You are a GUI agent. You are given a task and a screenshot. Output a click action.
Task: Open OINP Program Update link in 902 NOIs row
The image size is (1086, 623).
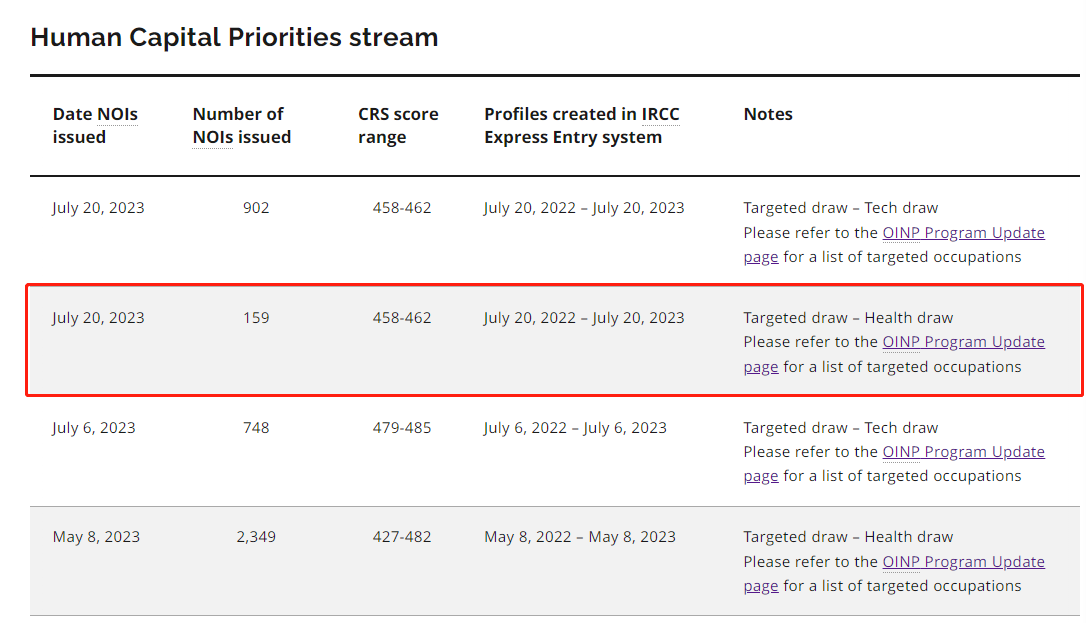tap(963, 233)
